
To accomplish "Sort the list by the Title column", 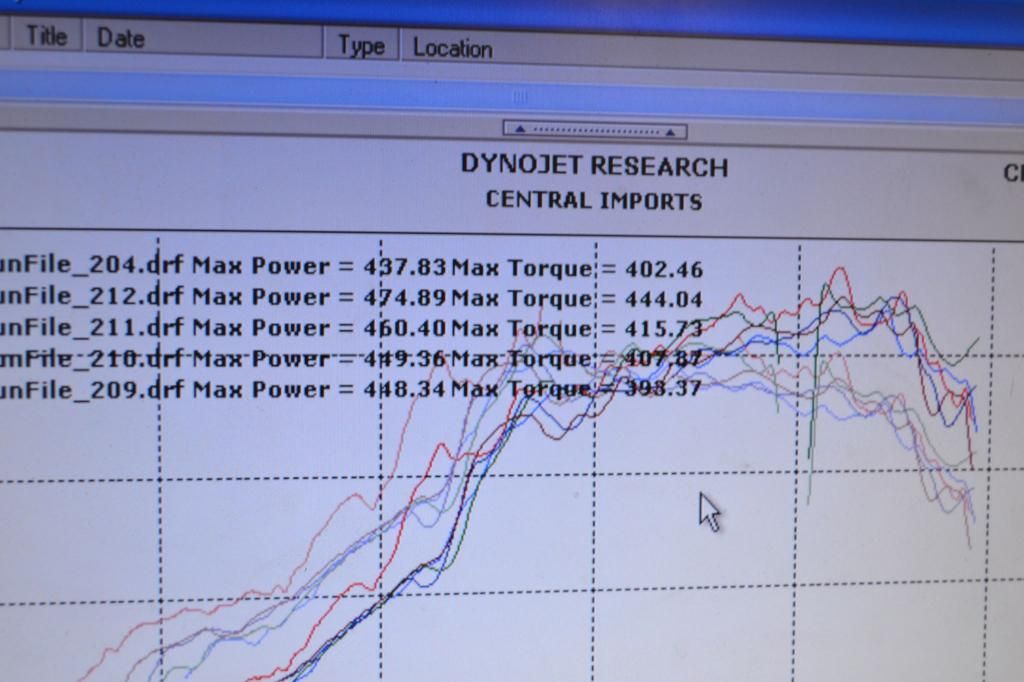I will click(x=46, y=35).
